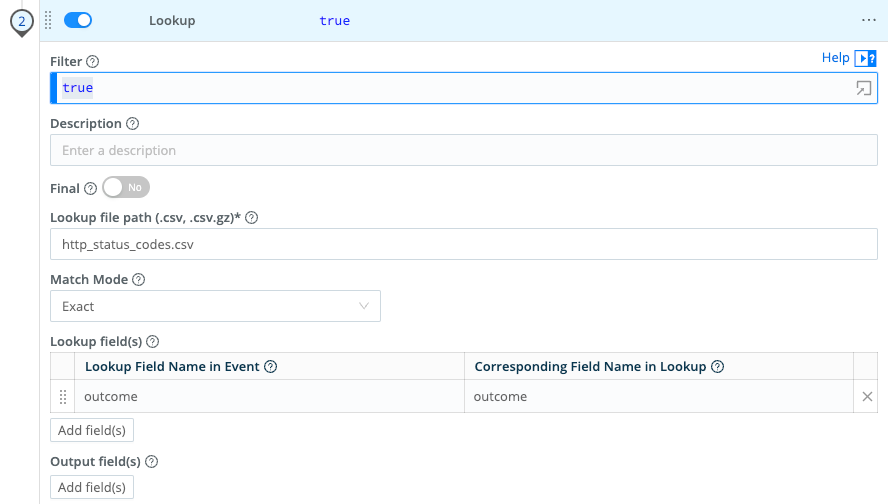895x504 pixels.
Task: Click the Lookup file path help icon
Action: pyautogui.click(x=251, y=218)
